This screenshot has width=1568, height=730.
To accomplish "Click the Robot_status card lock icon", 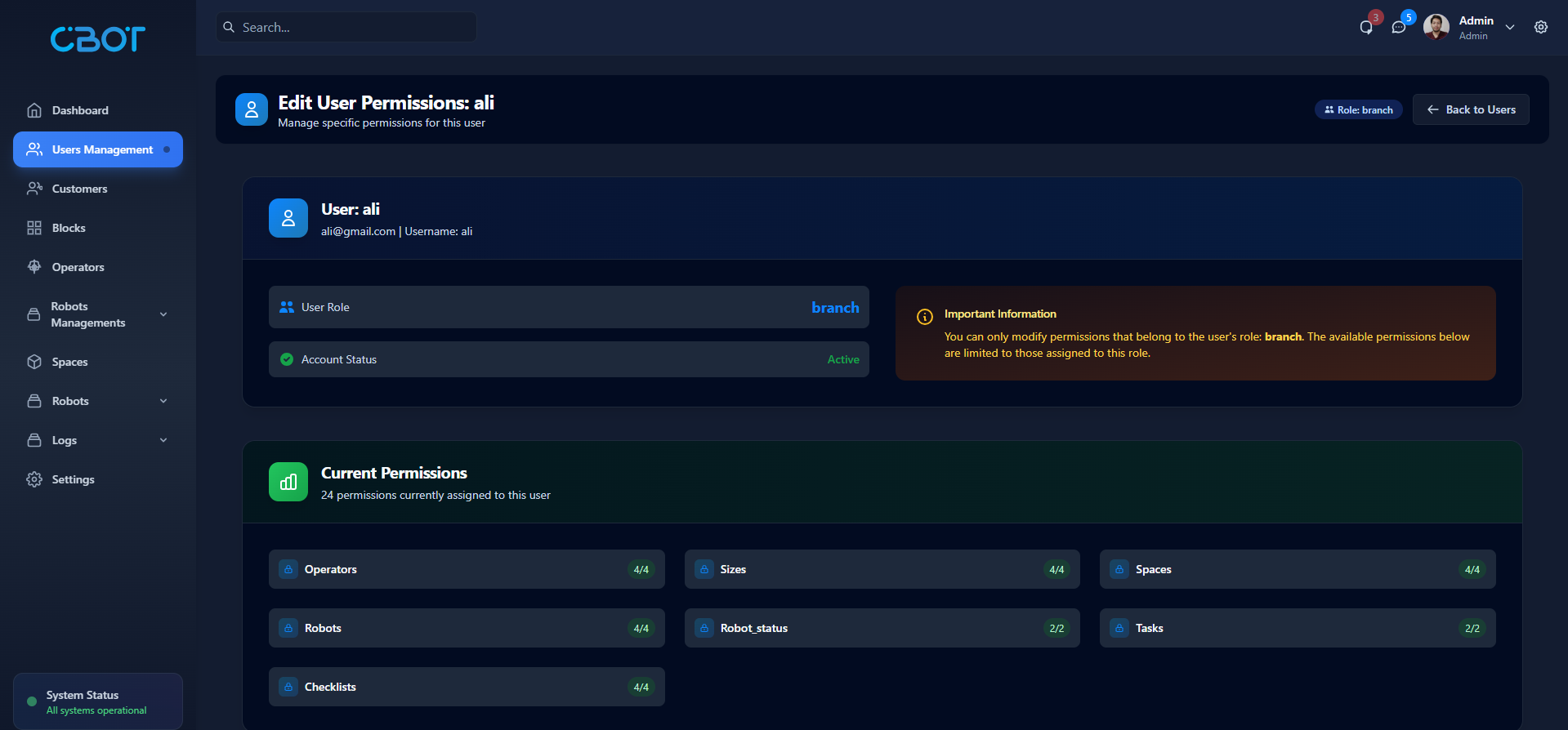I will pyautogui.click(x=704, y=628).
